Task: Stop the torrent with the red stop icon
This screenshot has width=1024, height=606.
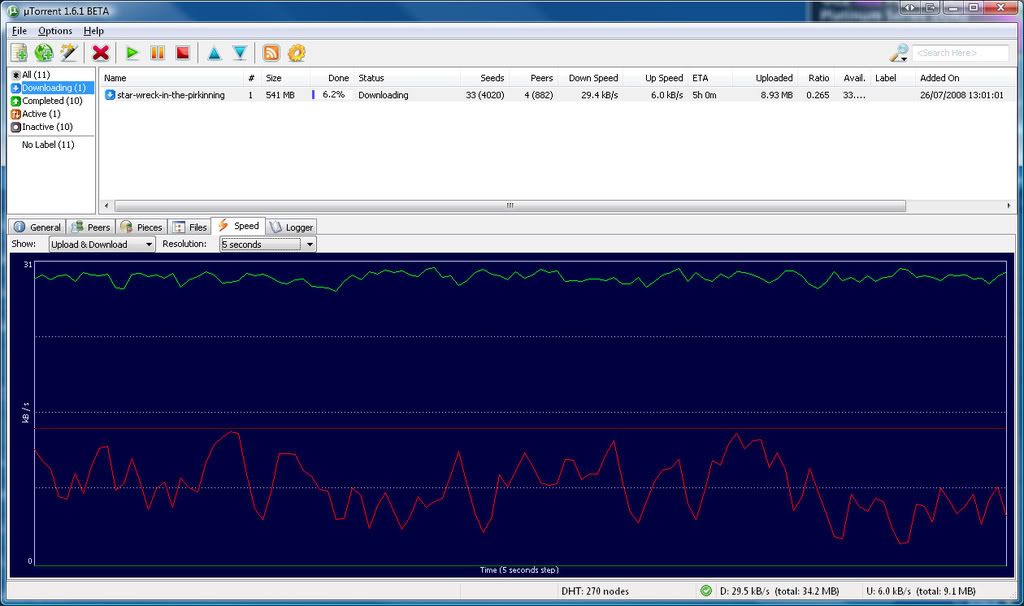Action: [x=182, y=53]
